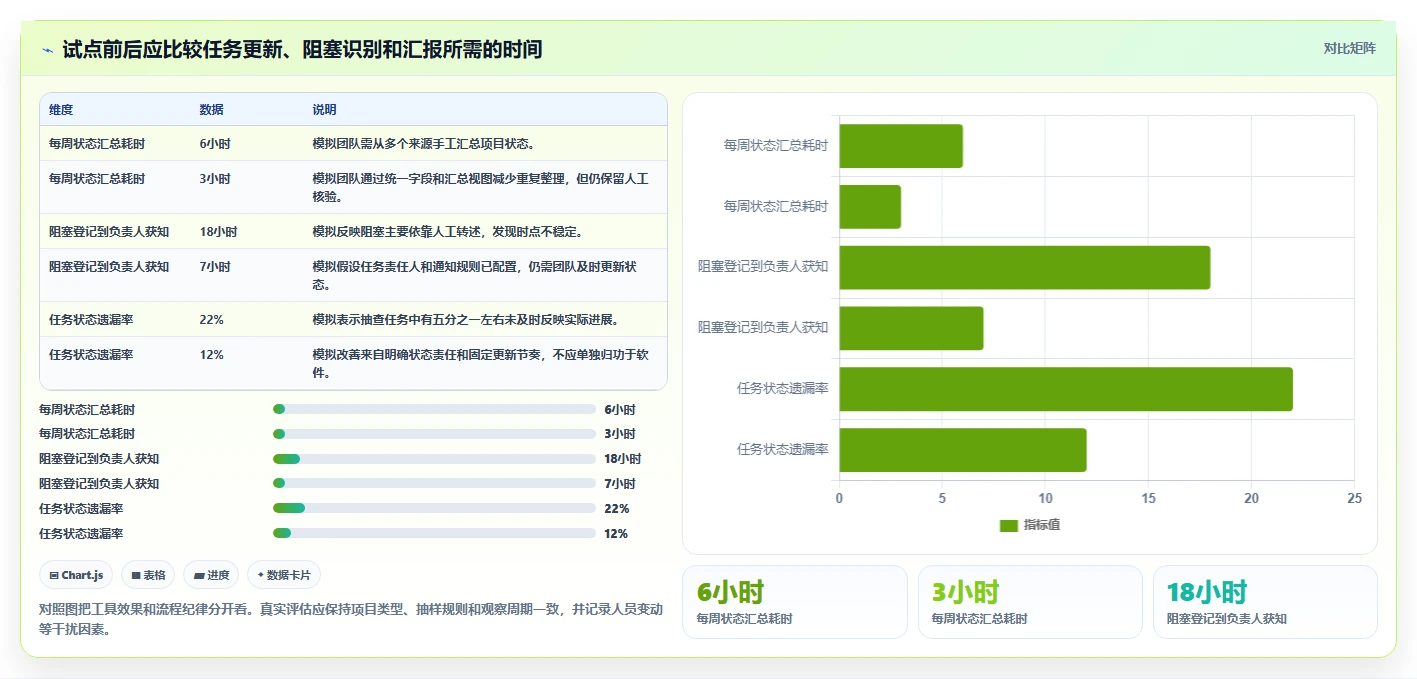Click the progress bar labeled 7小时
This screenshot has width=1417, height=679.
(434, 484)
